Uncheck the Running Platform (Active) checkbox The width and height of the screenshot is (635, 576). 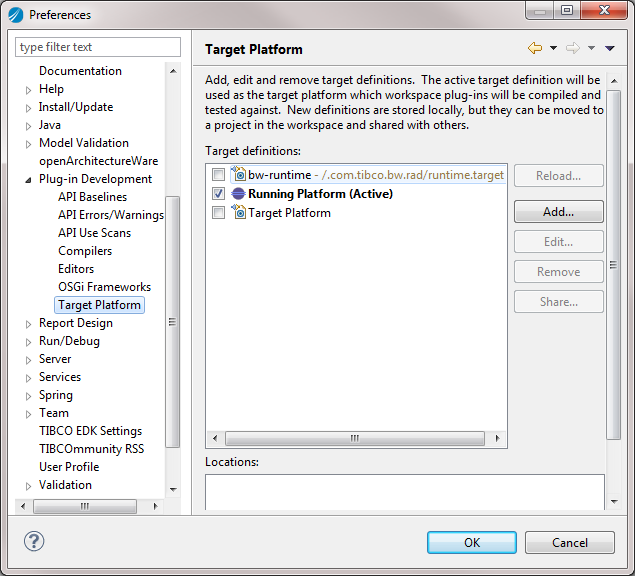218,194
